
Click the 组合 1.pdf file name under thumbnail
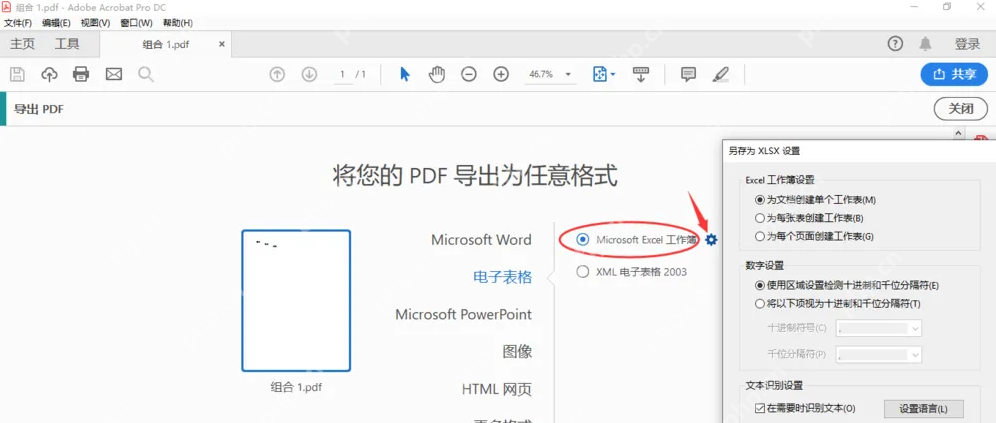point(296,386)
